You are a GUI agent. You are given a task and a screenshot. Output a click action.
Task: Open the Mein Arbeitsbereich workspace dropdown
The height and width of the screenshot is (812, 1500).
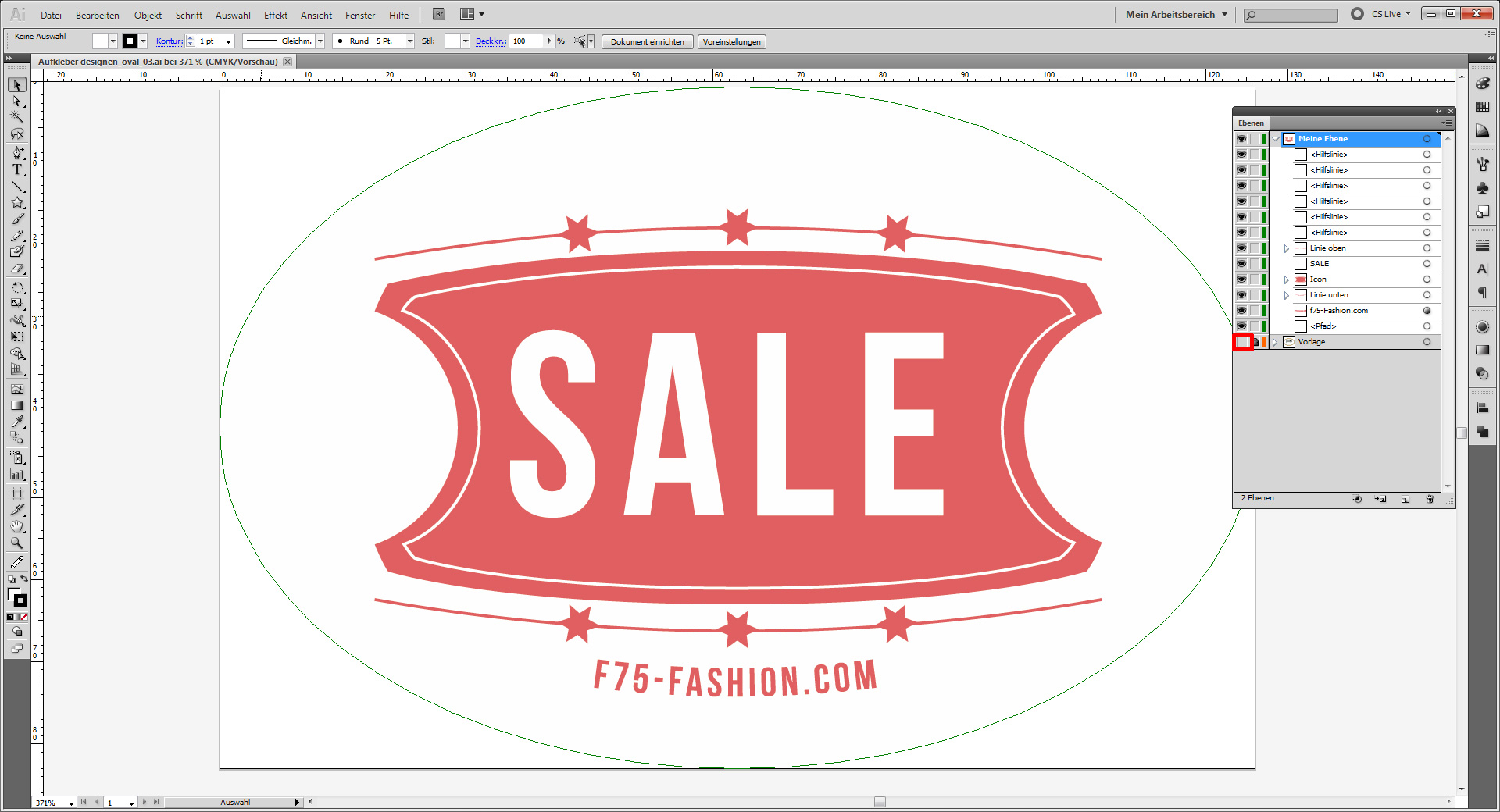[1177, 14]
